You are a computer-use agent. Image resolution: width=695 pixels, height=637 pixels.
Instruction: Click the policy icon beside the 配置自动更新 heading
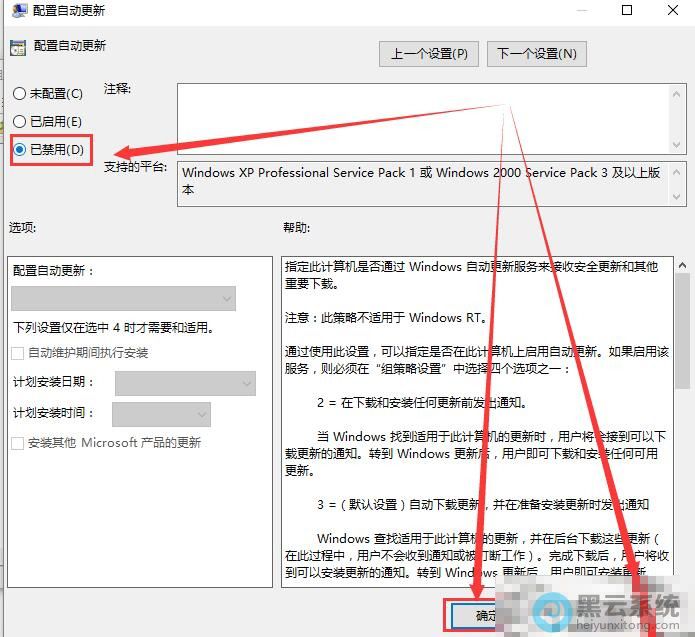pyautogui.click(x=18, y=47)
